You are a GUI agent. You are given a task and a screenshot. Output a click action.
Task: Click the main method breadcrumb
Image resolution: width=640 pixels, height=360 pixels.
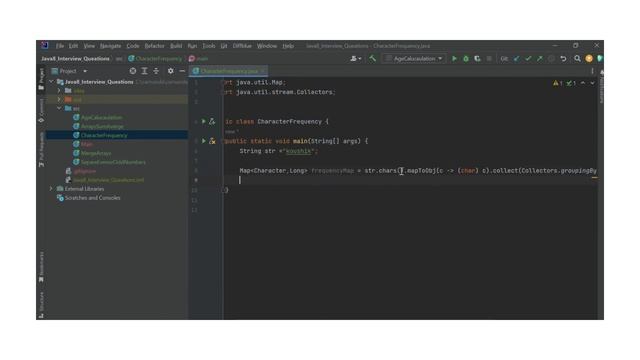click(199, 59)
